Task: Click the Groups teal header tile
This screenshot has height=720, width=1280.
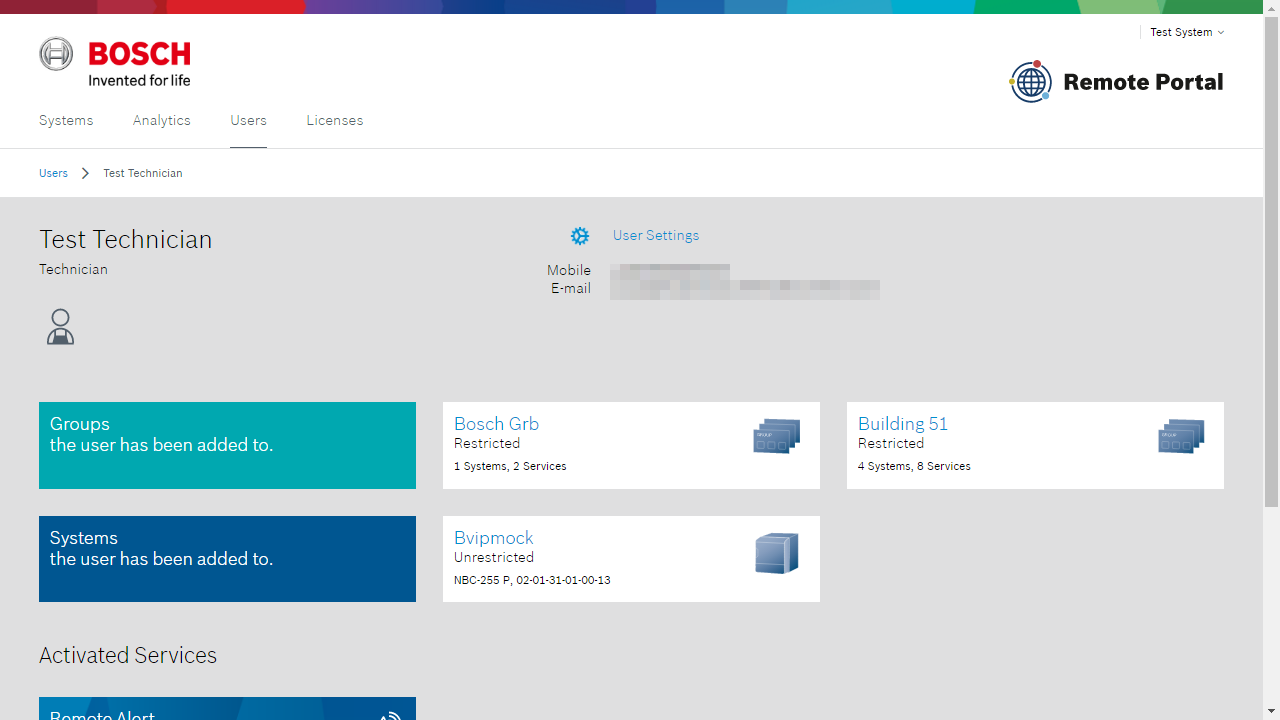Action: pyautogui.click(x=227, y=445)
